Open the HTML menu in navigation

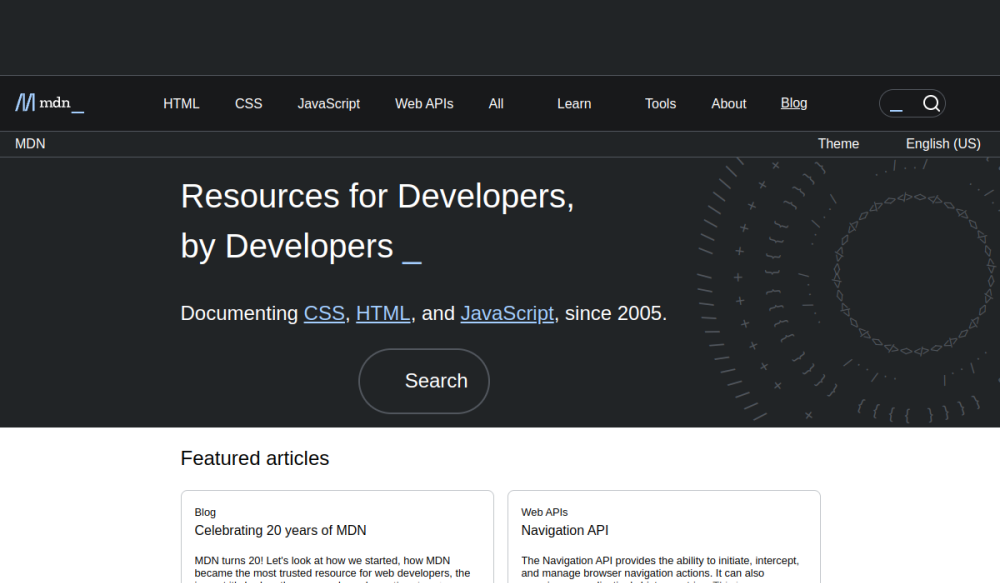tap(181, 103)
